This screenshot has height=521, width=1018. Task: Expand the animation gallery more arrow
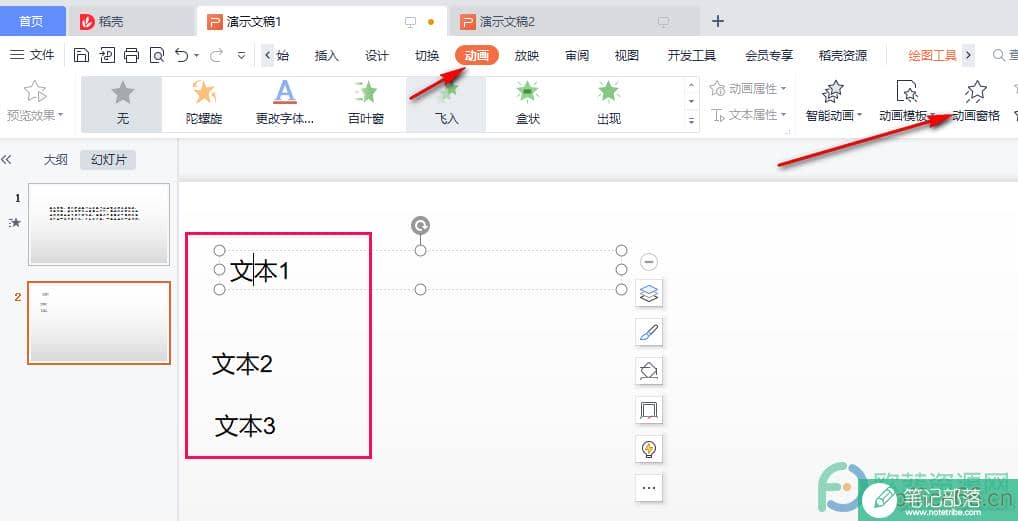pyautogui.click(x=691, y=121)
